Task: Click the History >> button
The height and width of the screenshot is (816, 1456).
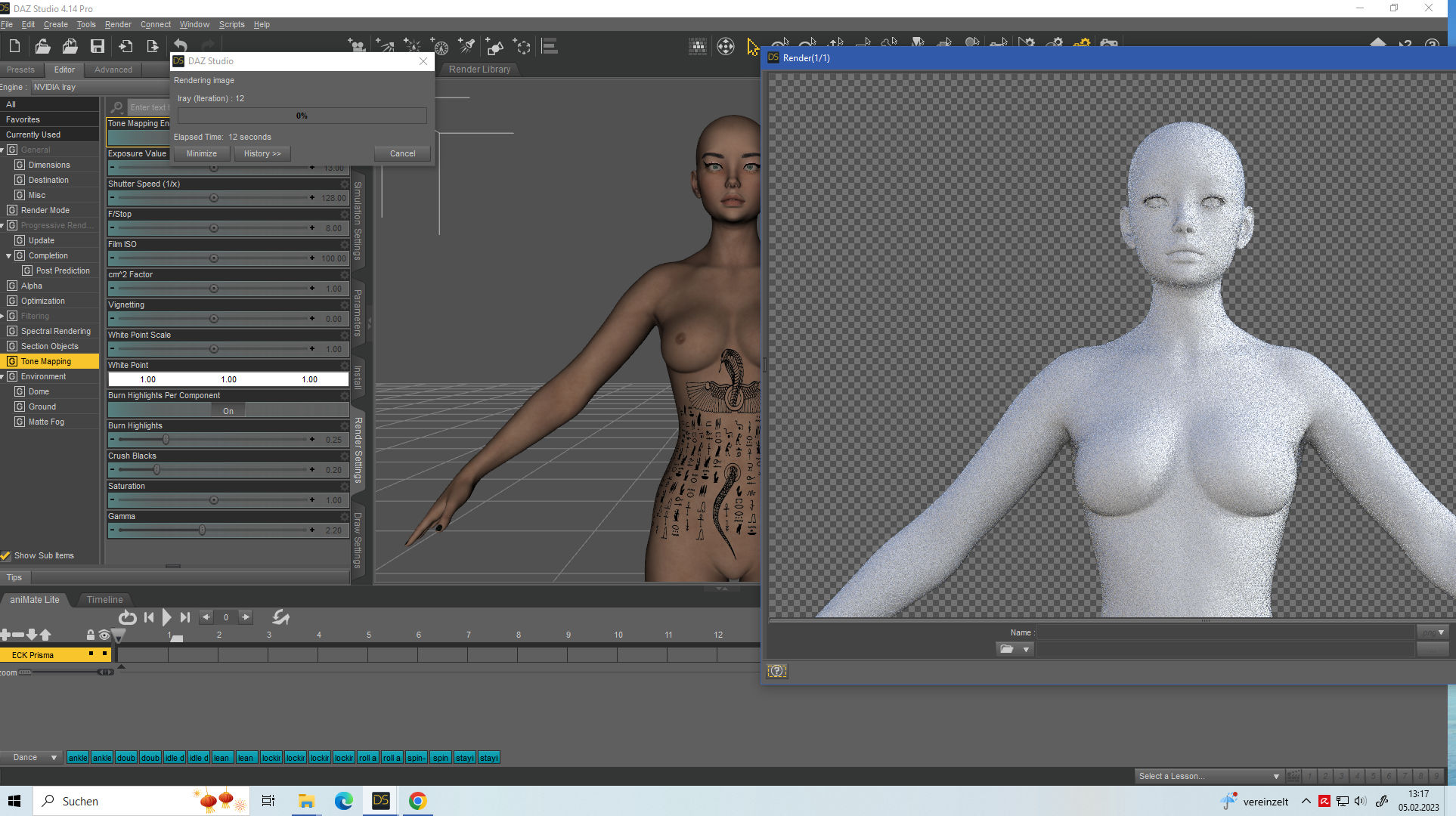Action: 262,153
